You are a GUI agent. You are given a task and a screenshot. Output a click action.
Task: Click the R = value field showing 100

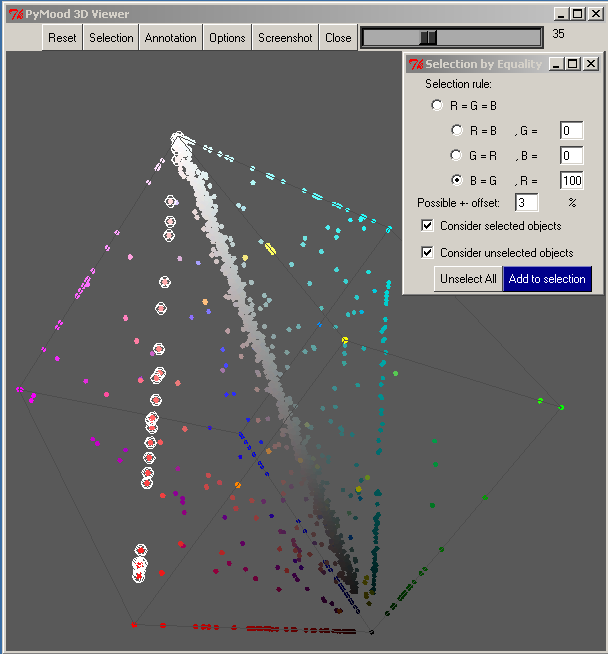click(x=571, y=181)
